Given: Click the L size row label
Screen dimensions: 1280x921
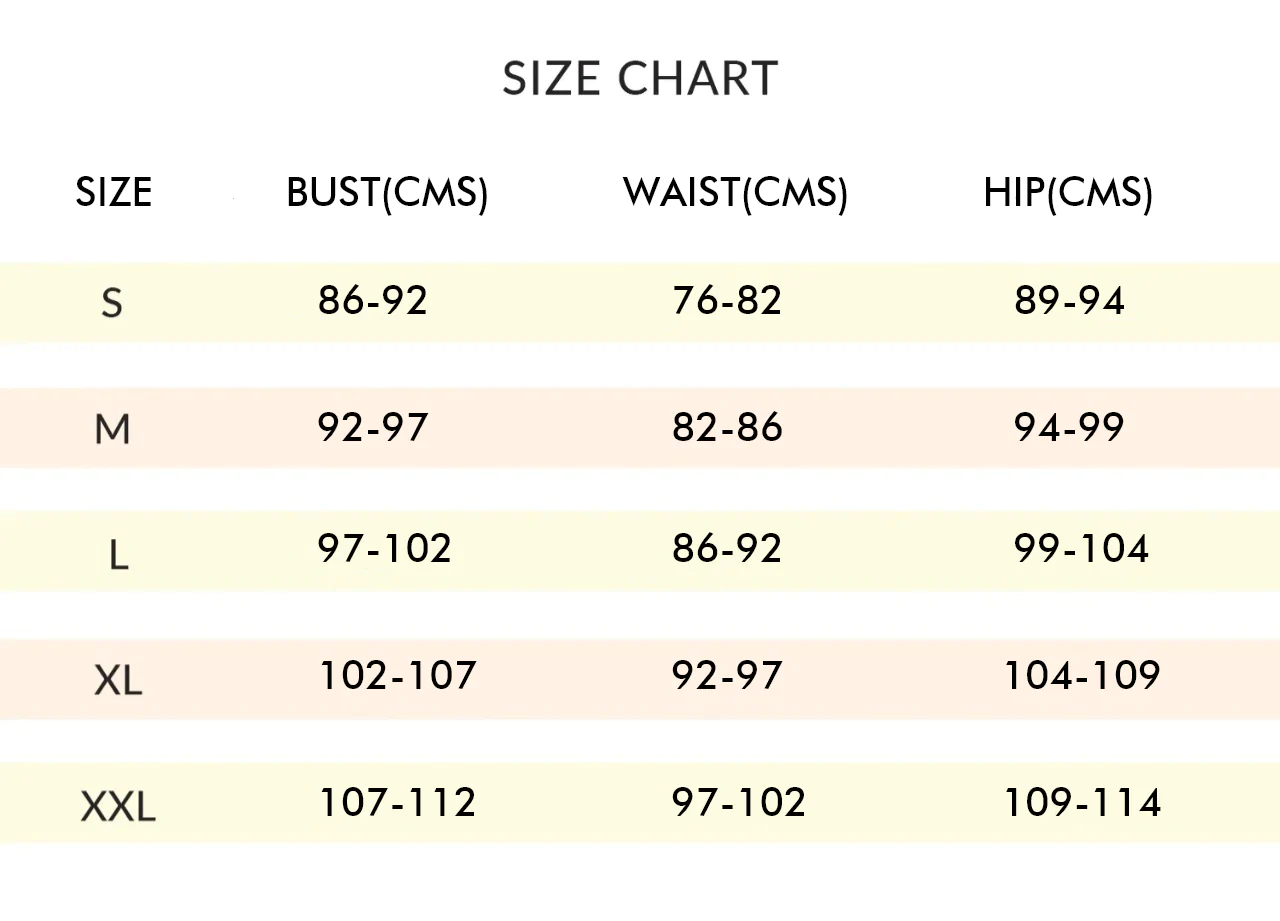Looking at the screenshot, I should pyautogui.click(x=118, y=554).
